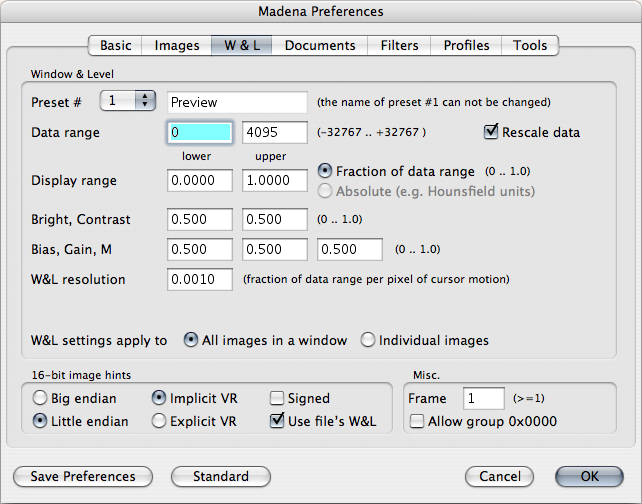Switch to the Basic tab

[115, 45]
